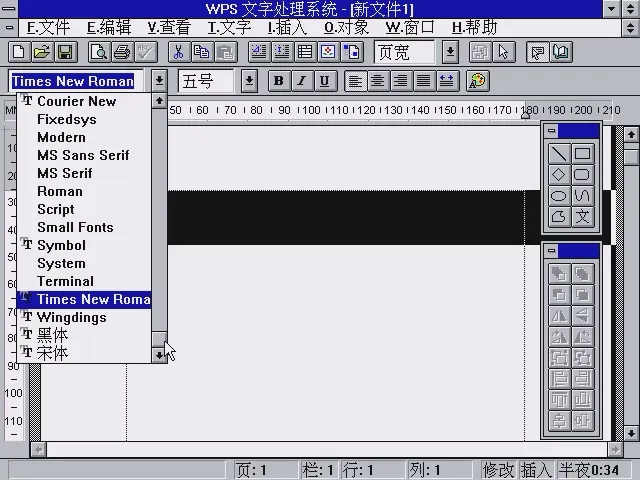This screenshot has height=480, width=640.
Task: Click the New document icon
Action: click(19, 52)
